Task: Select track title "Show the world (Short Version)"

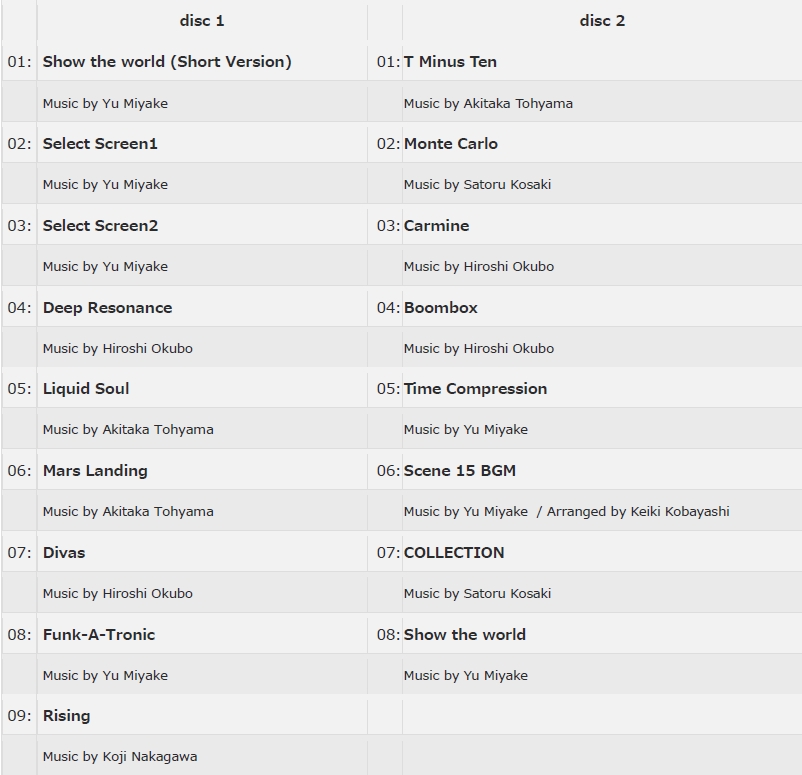Action: [x=167, y=62]
